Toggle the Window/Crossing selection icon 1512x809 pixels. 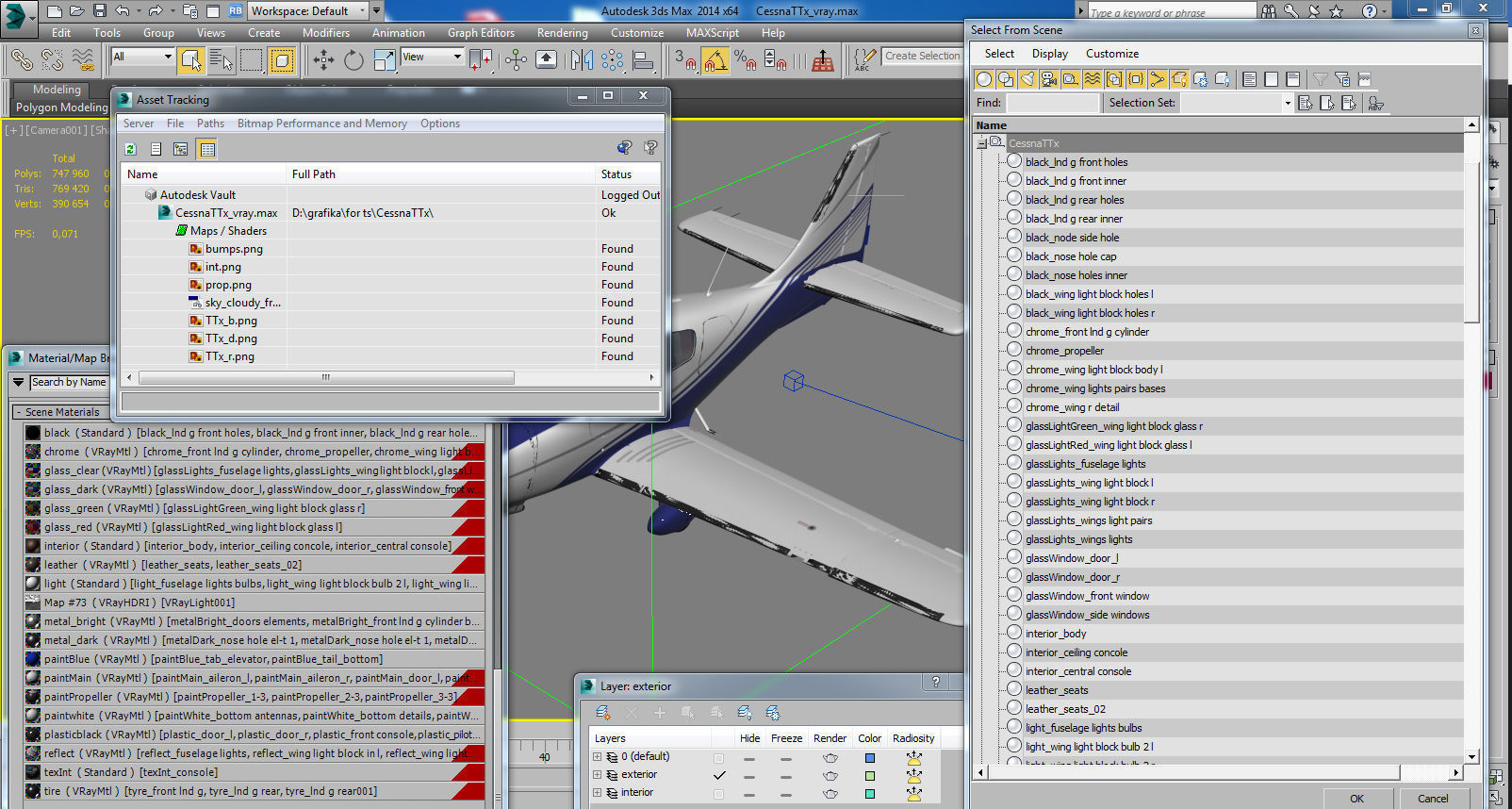[x=282, y=60]
